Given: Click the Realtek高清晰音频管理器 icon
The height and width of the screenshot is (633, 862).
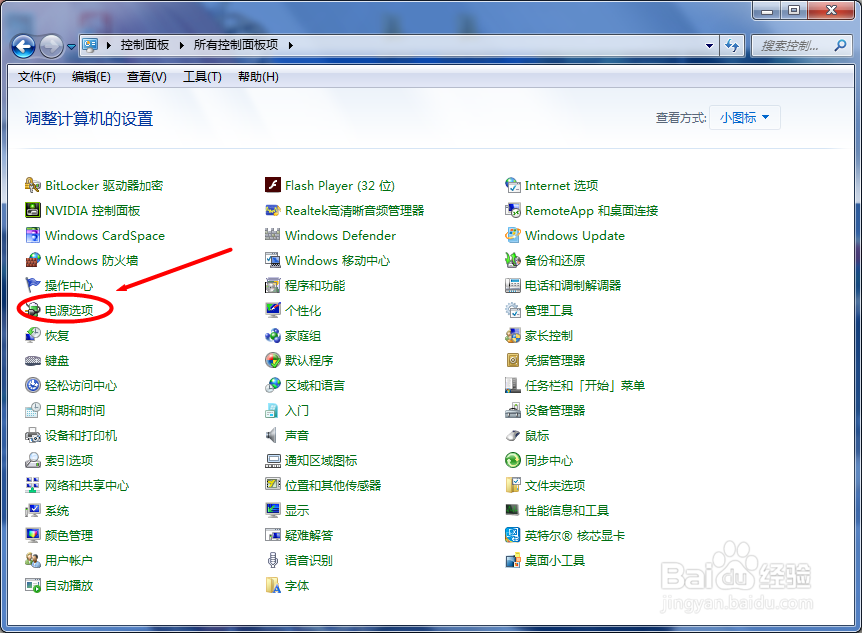Looking at the screenshot, I should pyautogui.click(x=273, y=210).
